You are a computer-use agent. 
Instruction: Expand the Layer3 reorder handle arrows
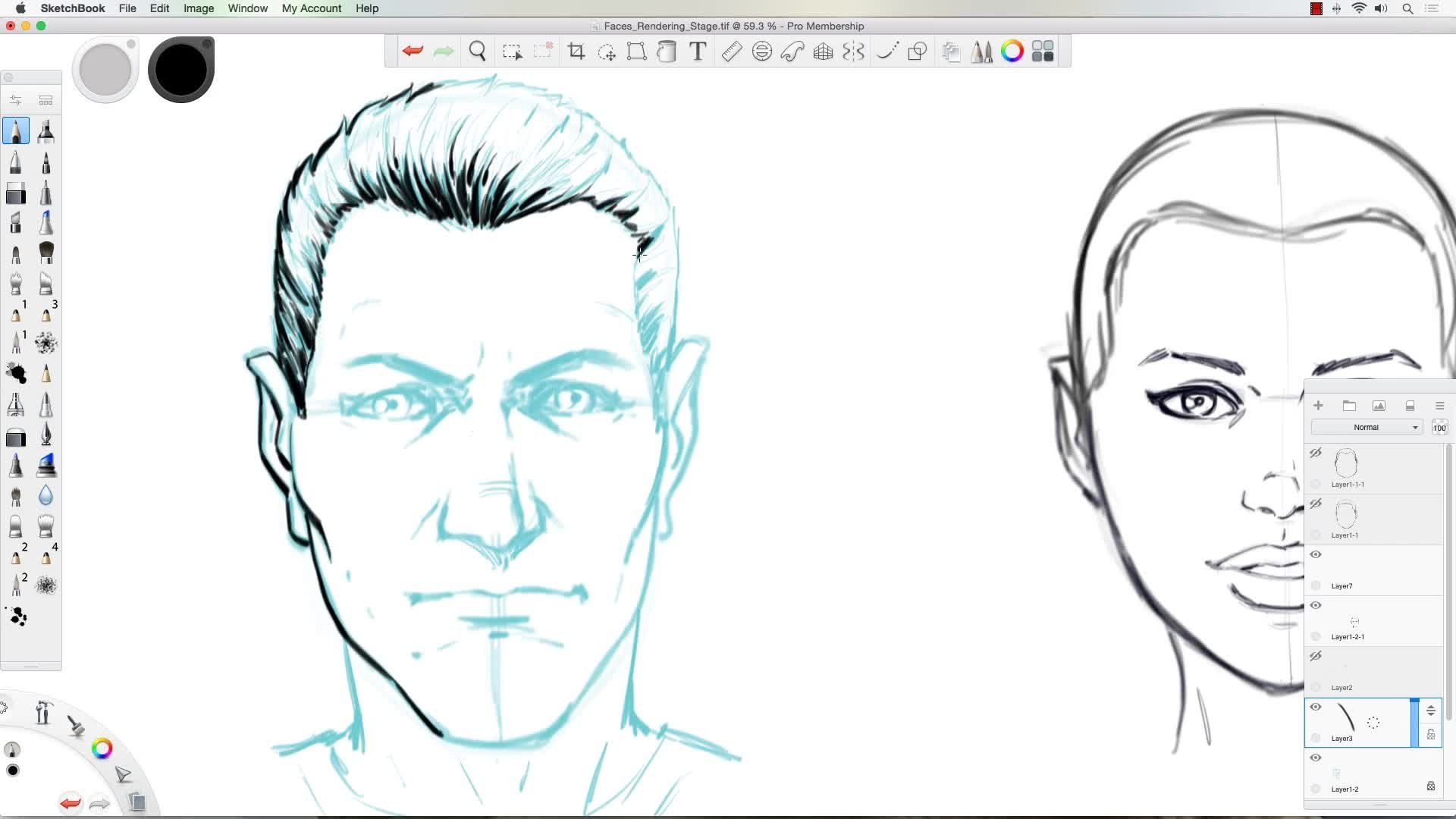pyautogui.click(x=1430, y=711)
